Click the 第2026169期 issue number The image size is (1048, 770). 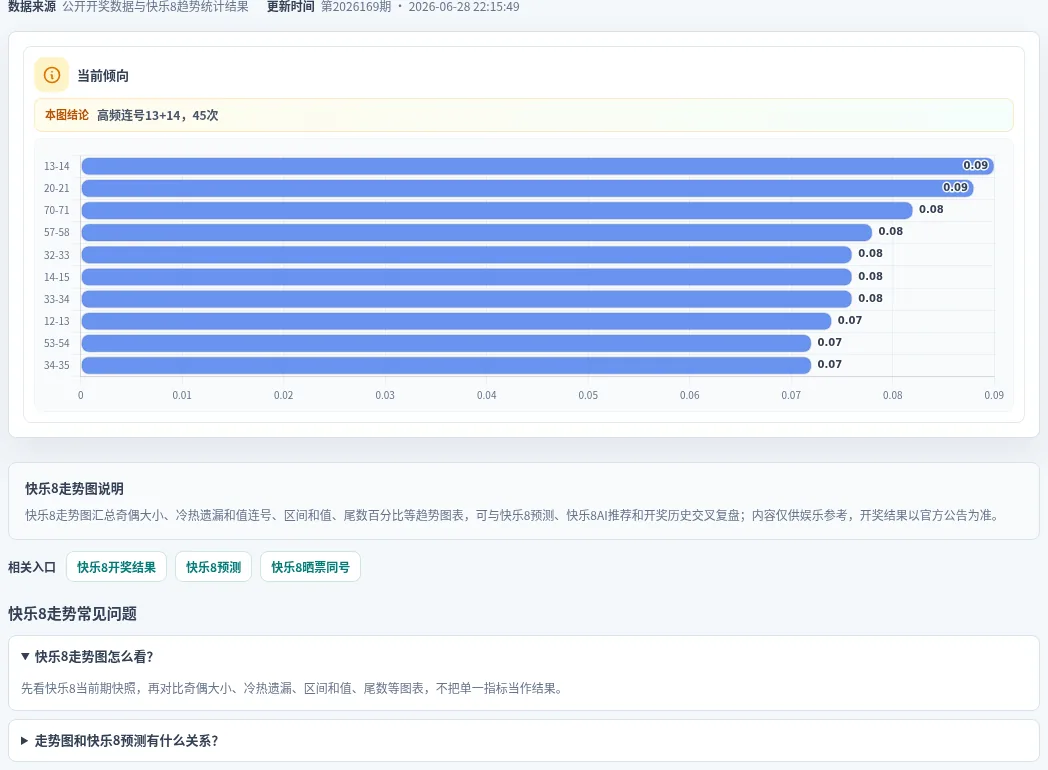click(356, 7)
